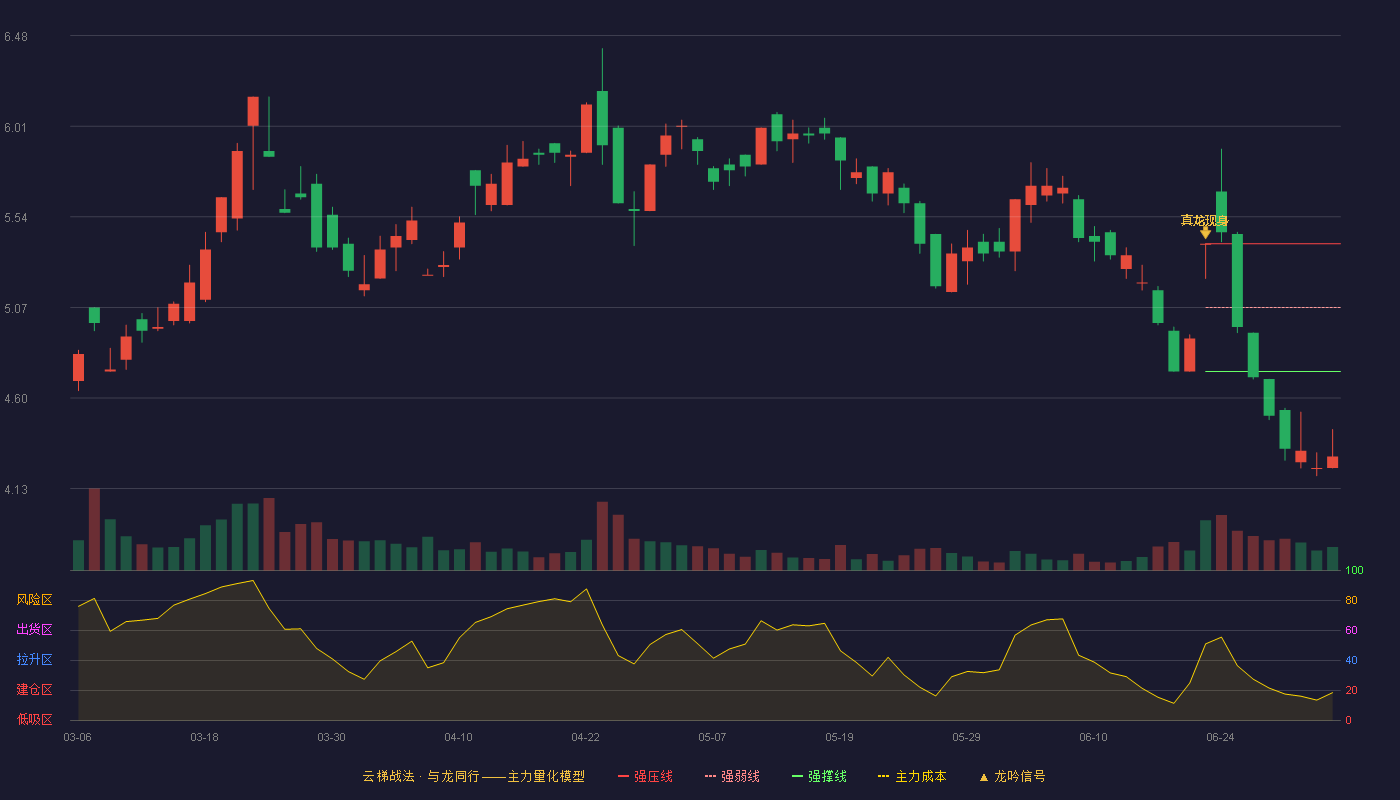Image resolution: width=1400 pixels, height=800 pixels.
Task: Click the 低吸区 zone label
Action: pos(35,719)
